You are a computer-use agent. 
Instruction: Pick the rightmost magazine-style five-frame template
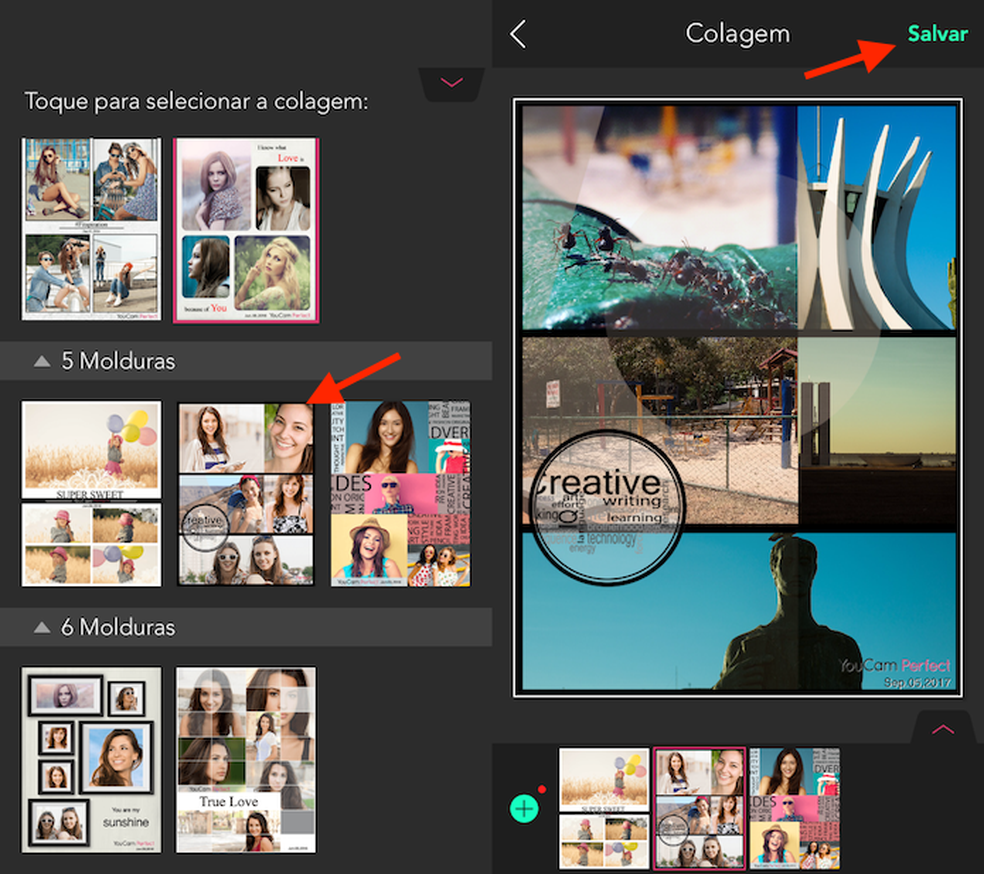click(x=398, y=491)
